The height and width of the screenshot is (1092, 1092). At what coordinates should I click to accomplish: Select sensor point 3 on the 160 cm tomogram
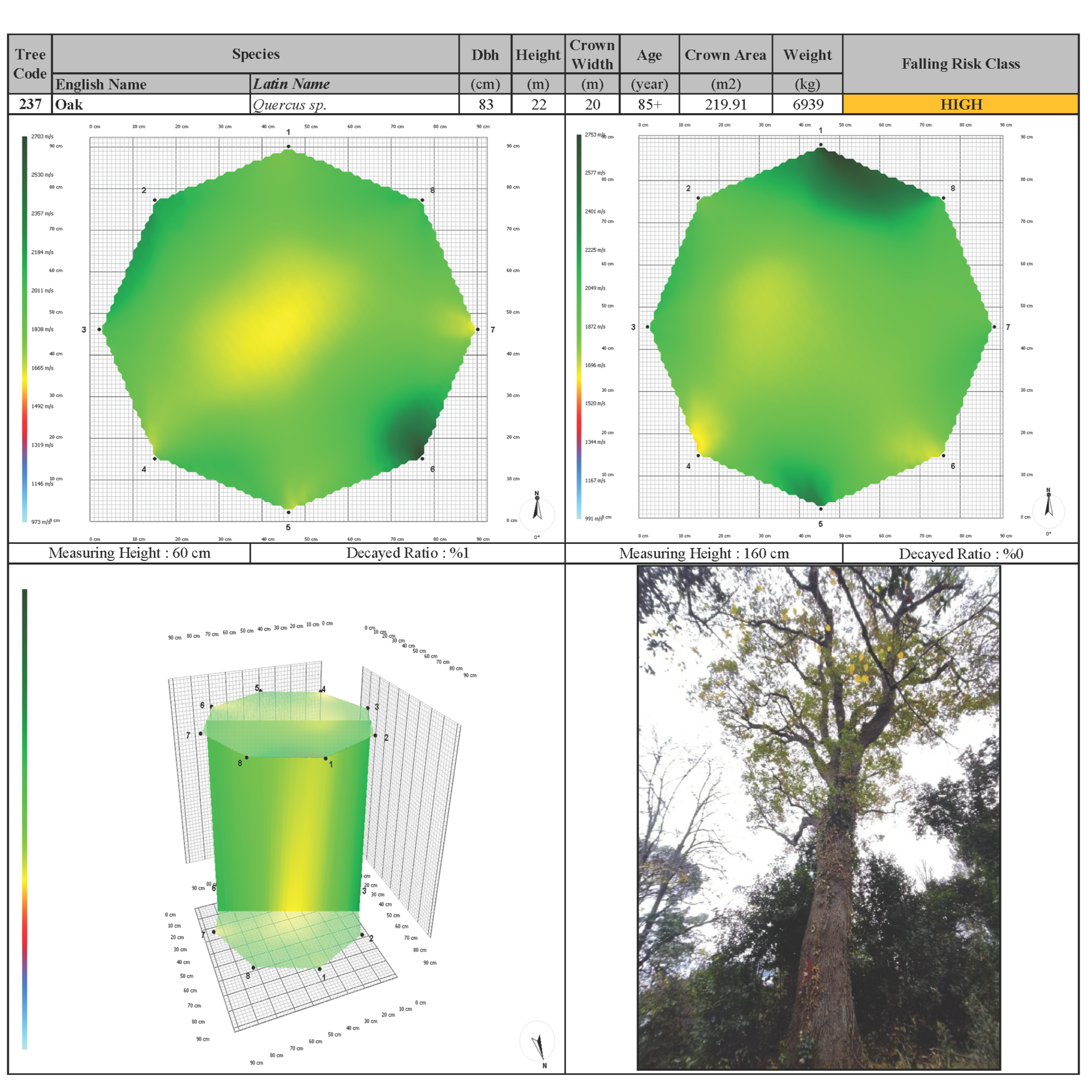648,327
